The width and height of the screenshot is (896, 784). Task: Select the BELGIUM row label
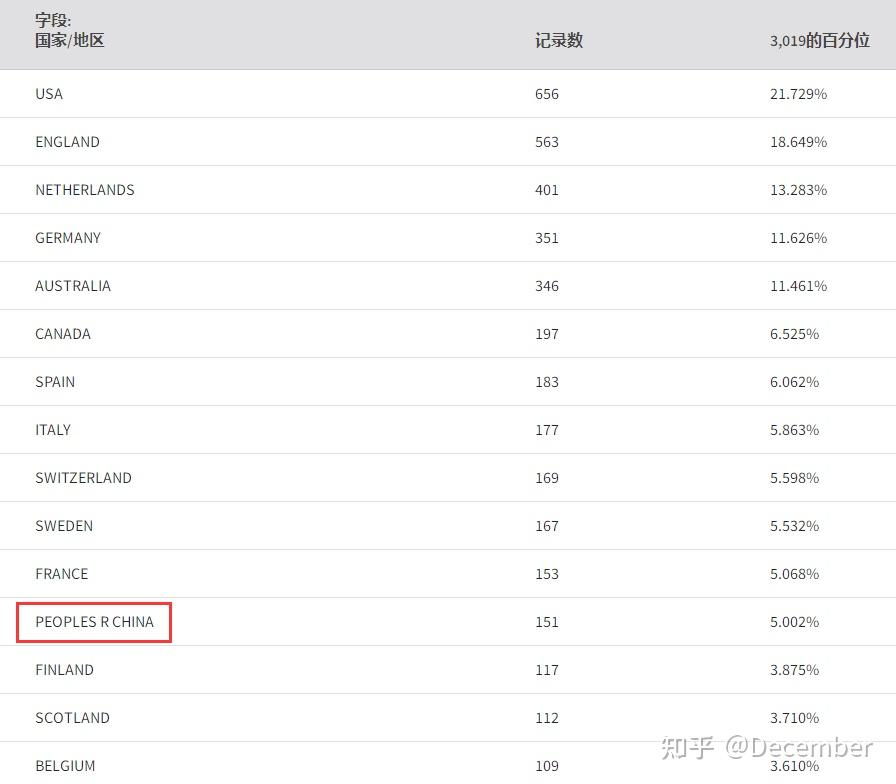[65, 766]
